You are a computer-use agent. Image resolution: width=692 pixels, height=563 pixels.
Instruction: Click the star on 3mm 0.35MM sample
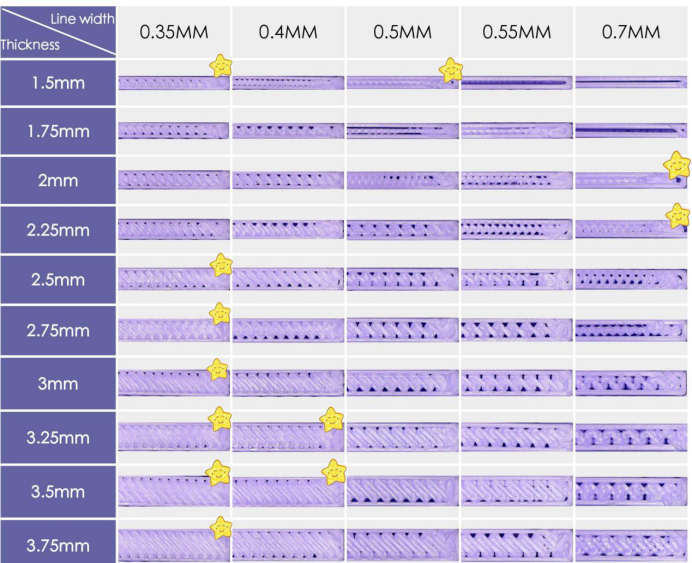[x=218, y=369]
